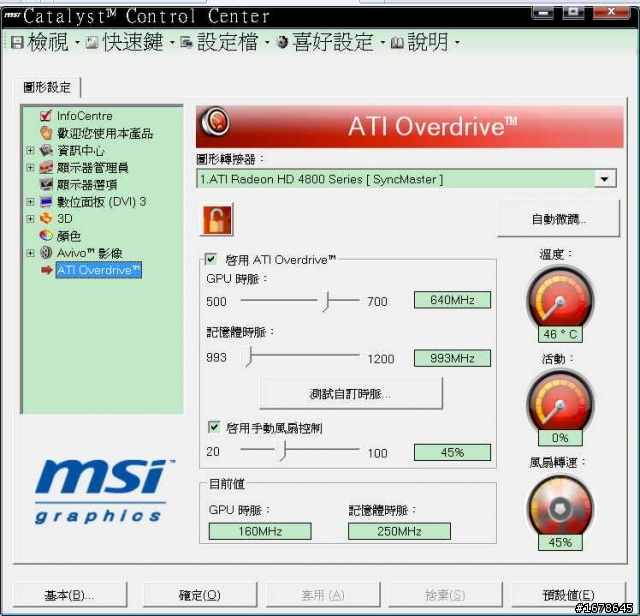
Task: Click the manual fan 45% value field next to slider
Action: coord(452,452)
